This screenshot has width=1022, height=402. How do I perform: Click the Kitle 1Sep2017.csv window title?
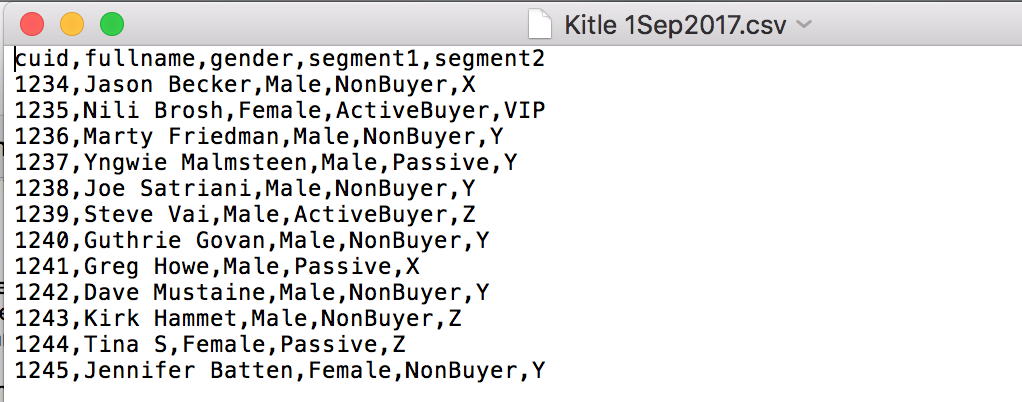pos(675,25)
